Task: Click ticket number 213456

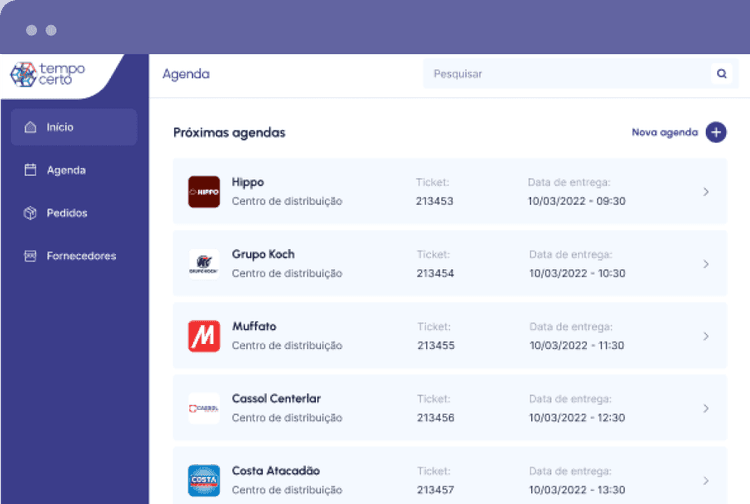Action: (x=436, y=418)
